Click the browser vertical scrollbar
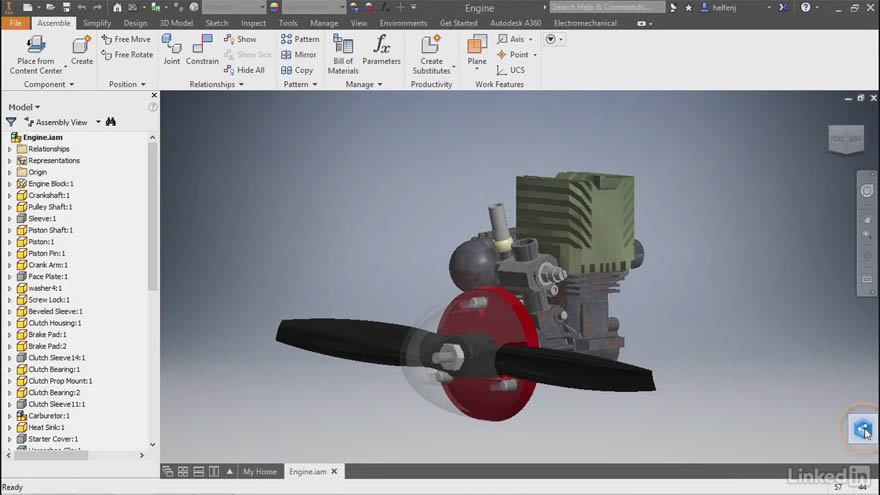 coord(152,216)
